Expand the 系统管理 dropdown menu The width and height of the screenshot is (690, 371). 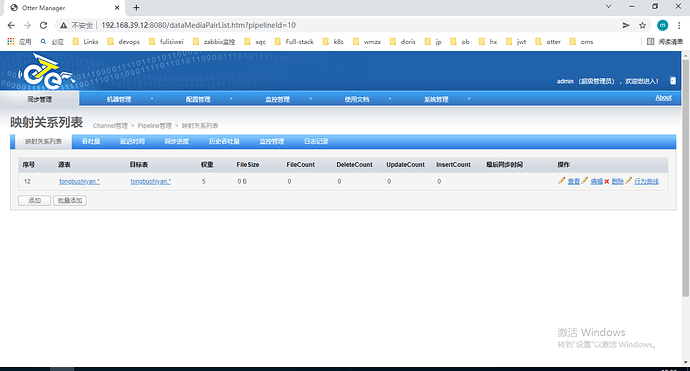pos(436,99)
